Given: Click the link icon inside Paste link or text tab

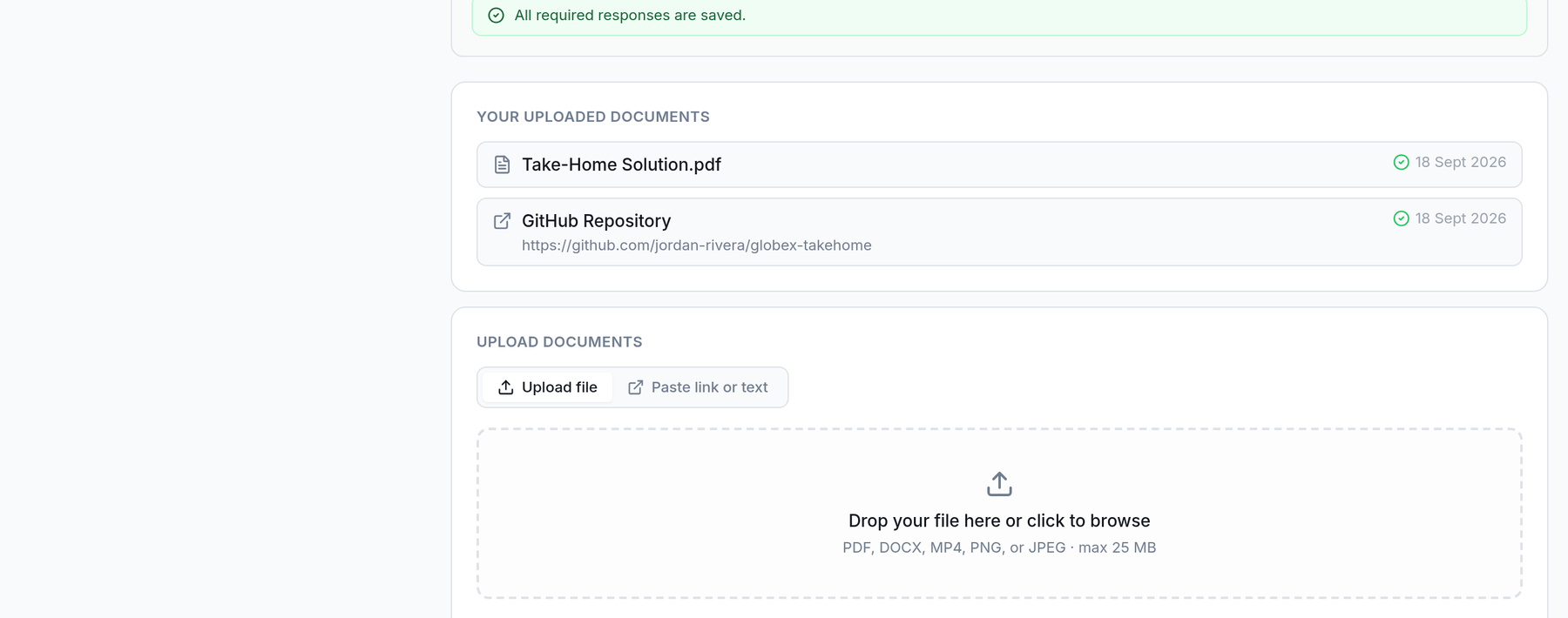Looking at the screenshot, I should (x=636, y=387).
